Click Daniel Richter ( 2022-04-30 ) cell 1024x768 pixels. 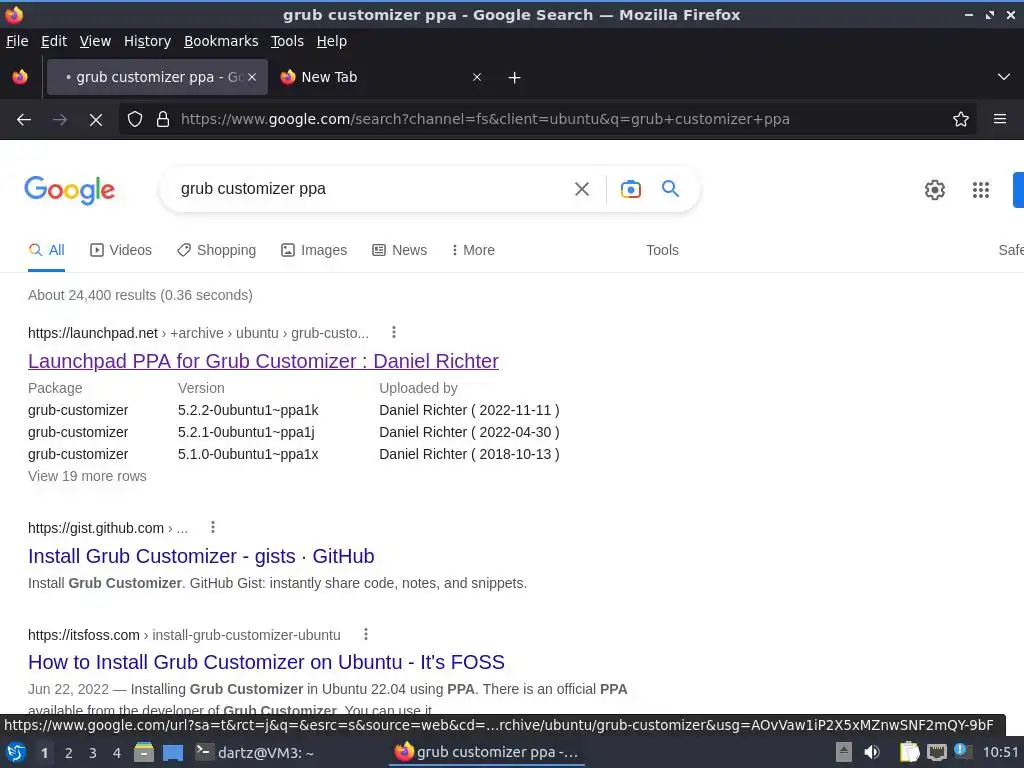[x=470, y=432]
